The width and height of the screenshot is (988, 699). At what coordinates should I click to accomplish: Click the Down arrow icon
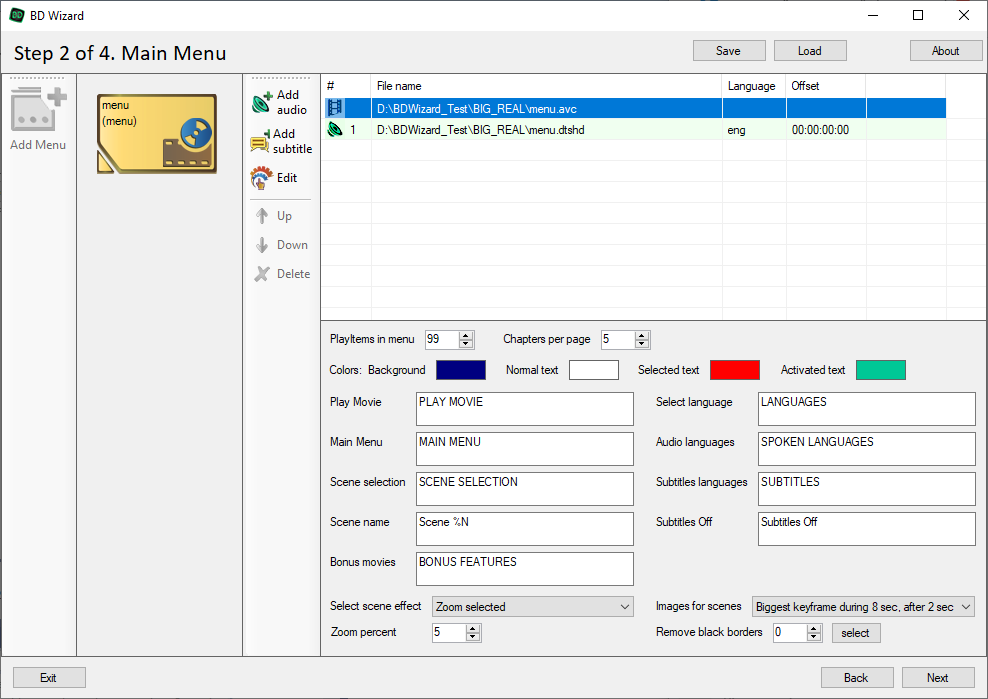click(x=262, y=245)
